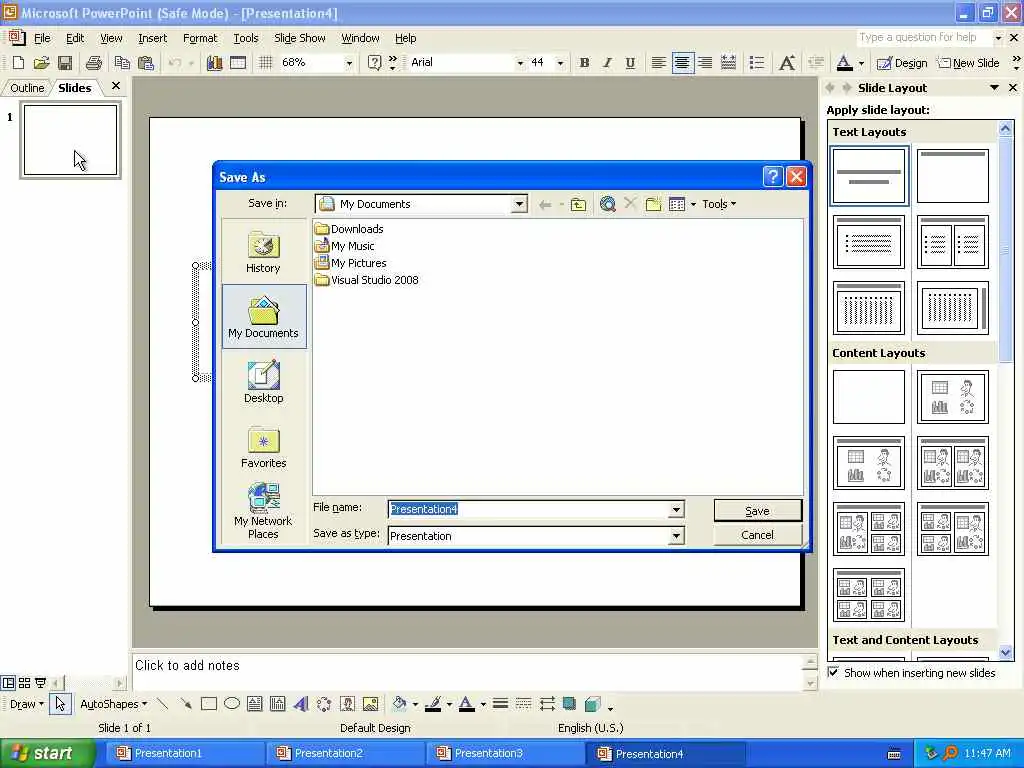This screenshot has height=768, width=1024.
Task: Select Align Right
Action: [705, 63]
